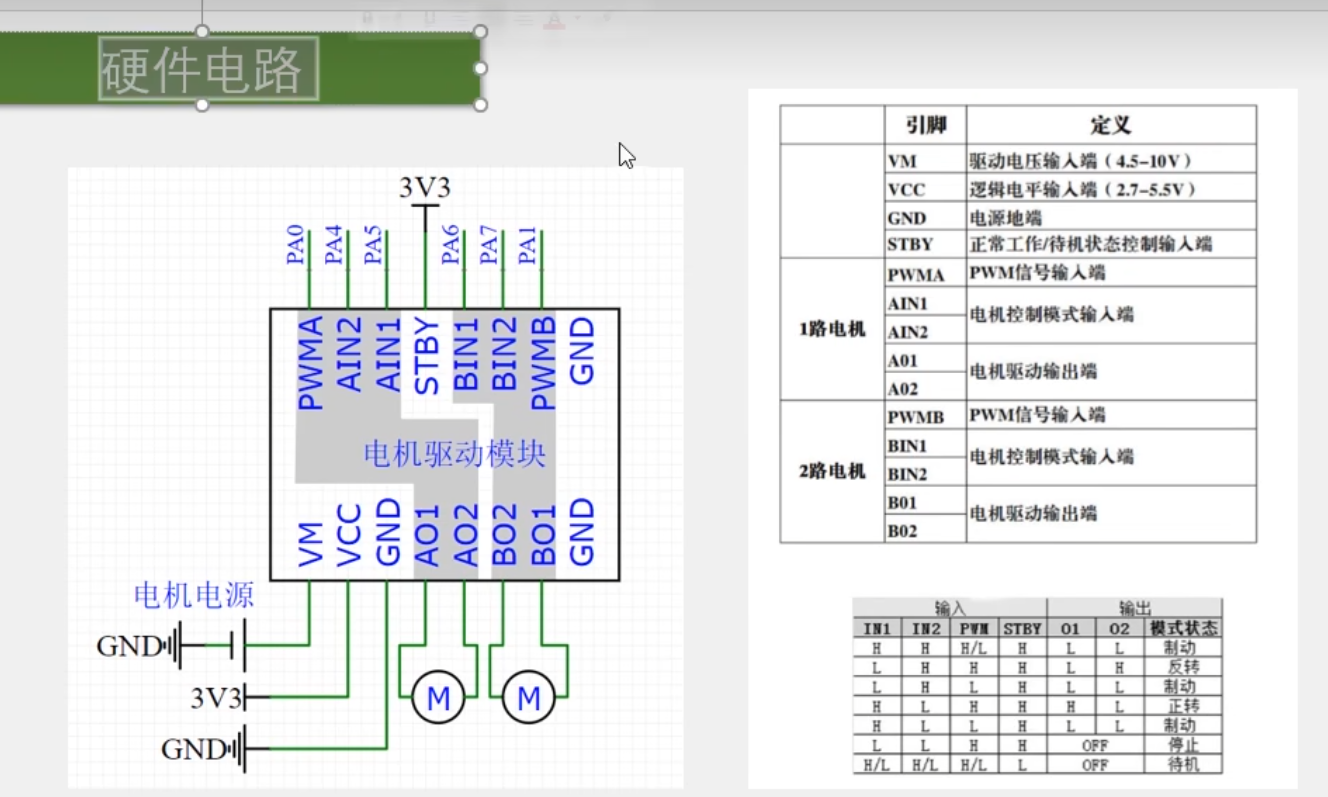Screen dimensions: 1328x797
Task: Click the text alignment icon in toolbar
Action: coord(458,17)
